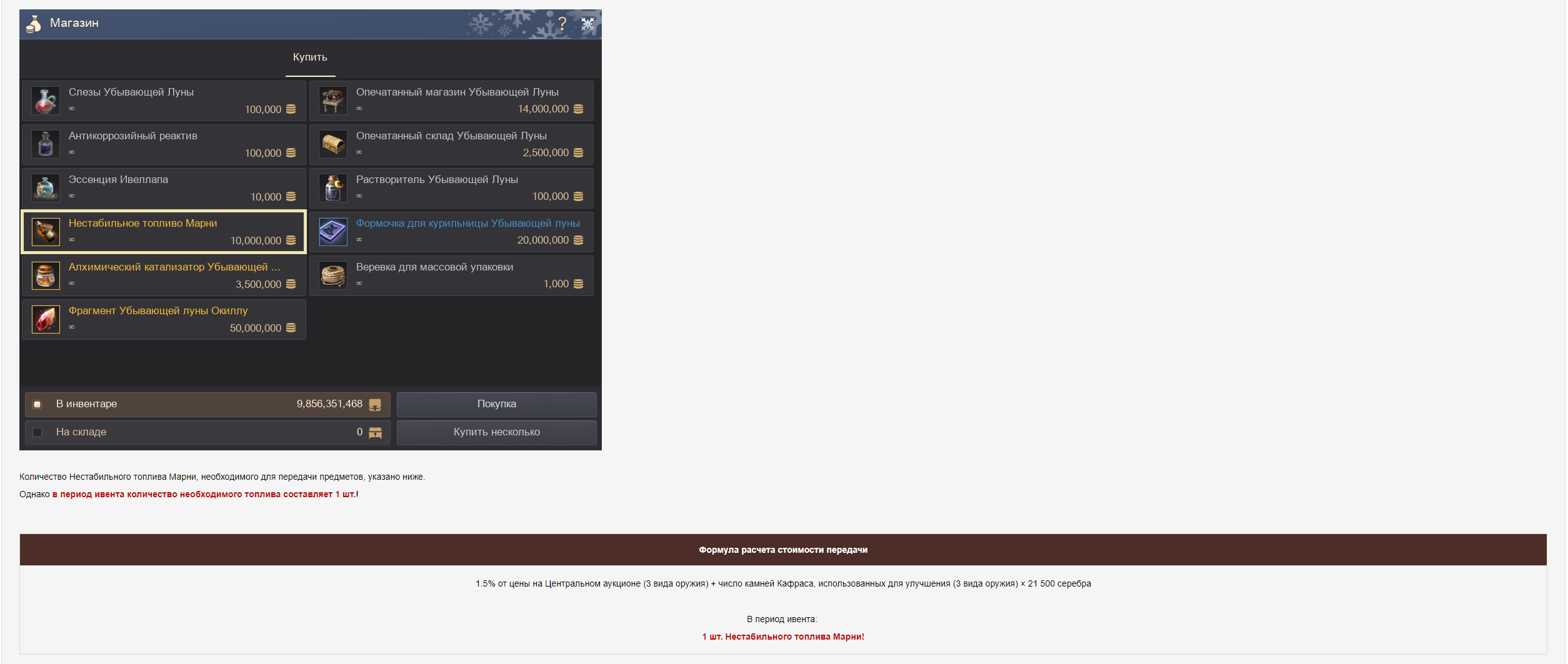Screen dimensions: 1568x664
Task: Select item name Алхимический катализатор Убывающей ...
Action: [174, 267]
